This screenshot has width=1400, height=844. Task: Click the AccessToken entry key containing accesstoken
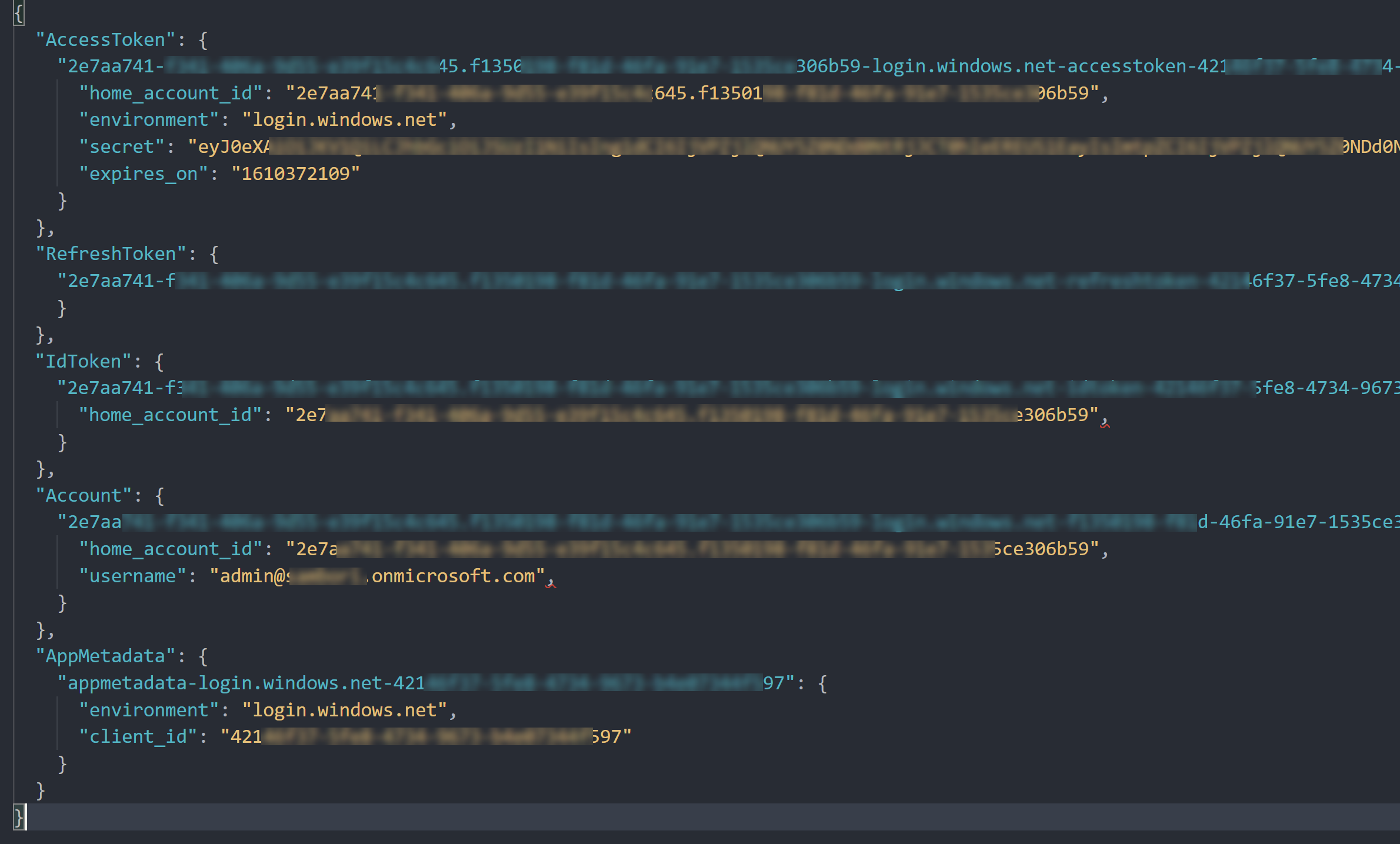(x=728, y=66)
